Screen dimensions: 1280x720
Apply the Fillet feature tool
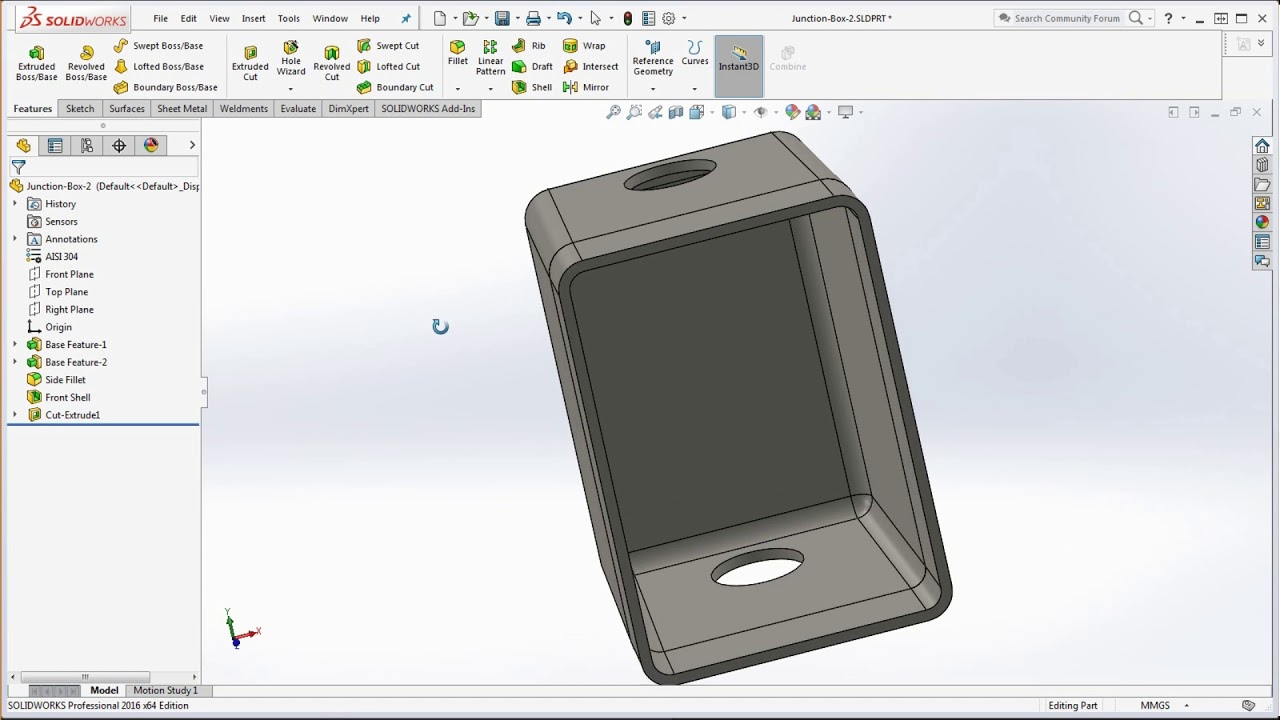tap(458, 53)
